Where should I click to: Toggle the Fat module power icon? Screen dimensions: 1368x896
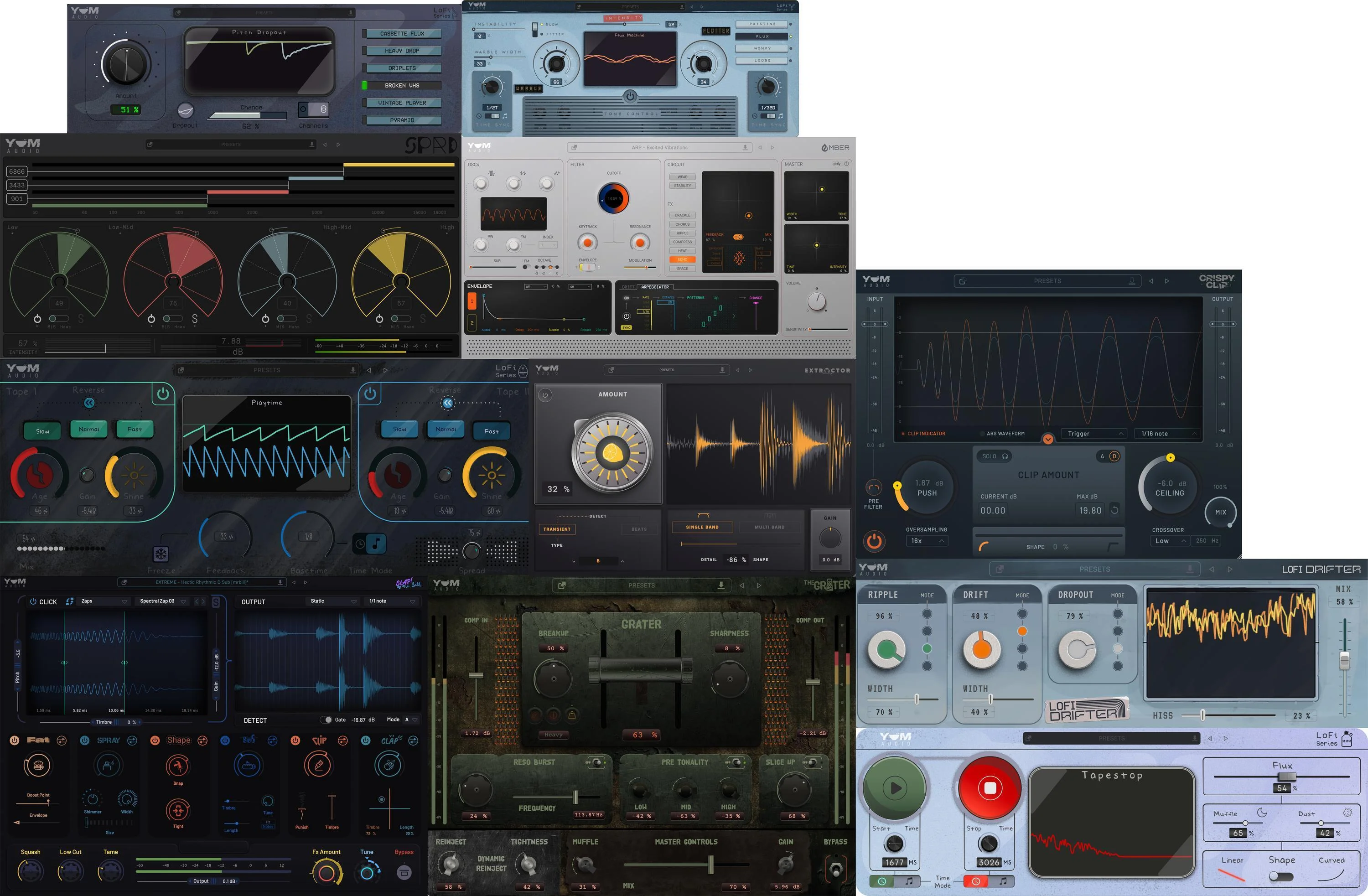15,740
